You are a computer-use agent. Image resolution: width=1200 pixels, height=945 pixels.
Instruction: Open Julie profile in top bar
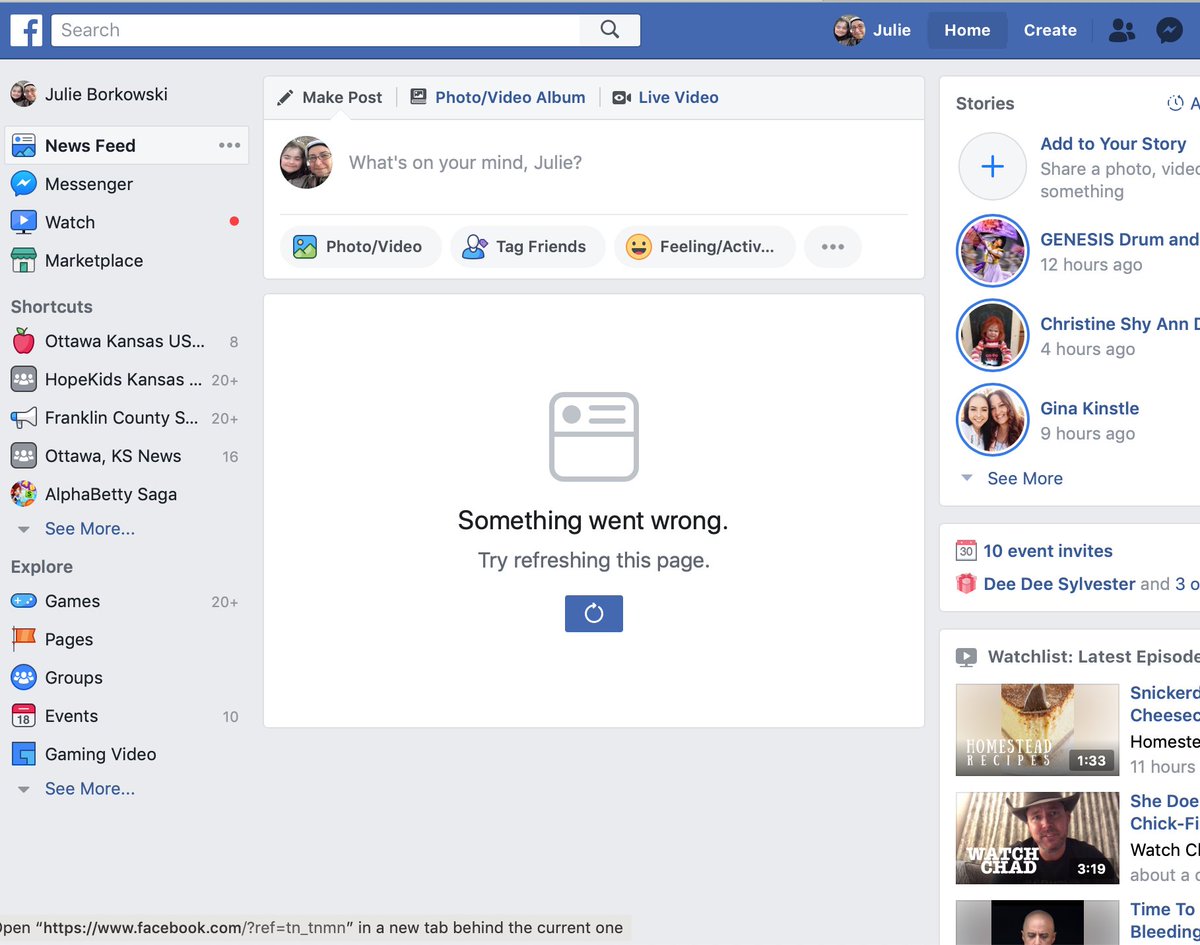[873, 30]
